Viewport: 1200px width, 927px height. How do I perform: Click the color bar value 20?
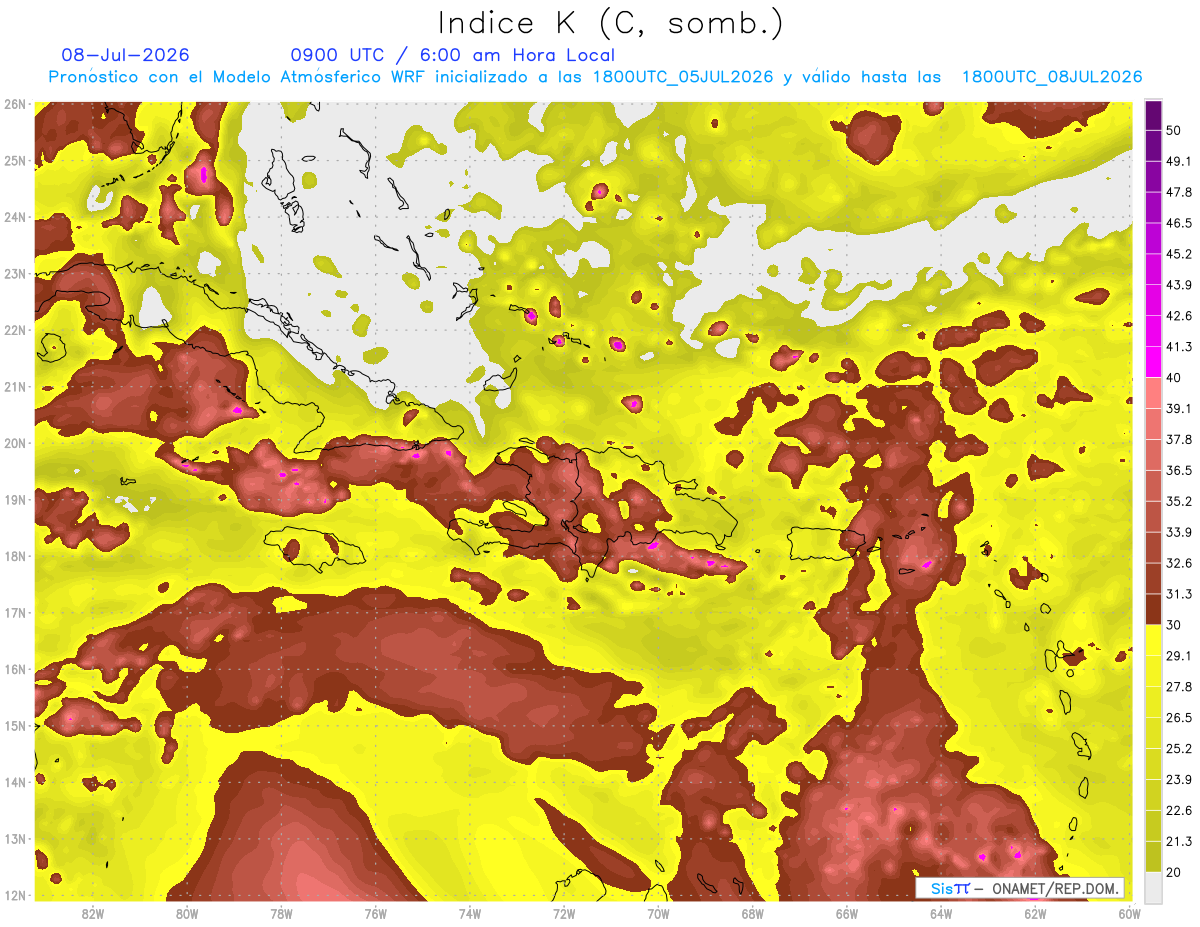[x=1174, y=872]
